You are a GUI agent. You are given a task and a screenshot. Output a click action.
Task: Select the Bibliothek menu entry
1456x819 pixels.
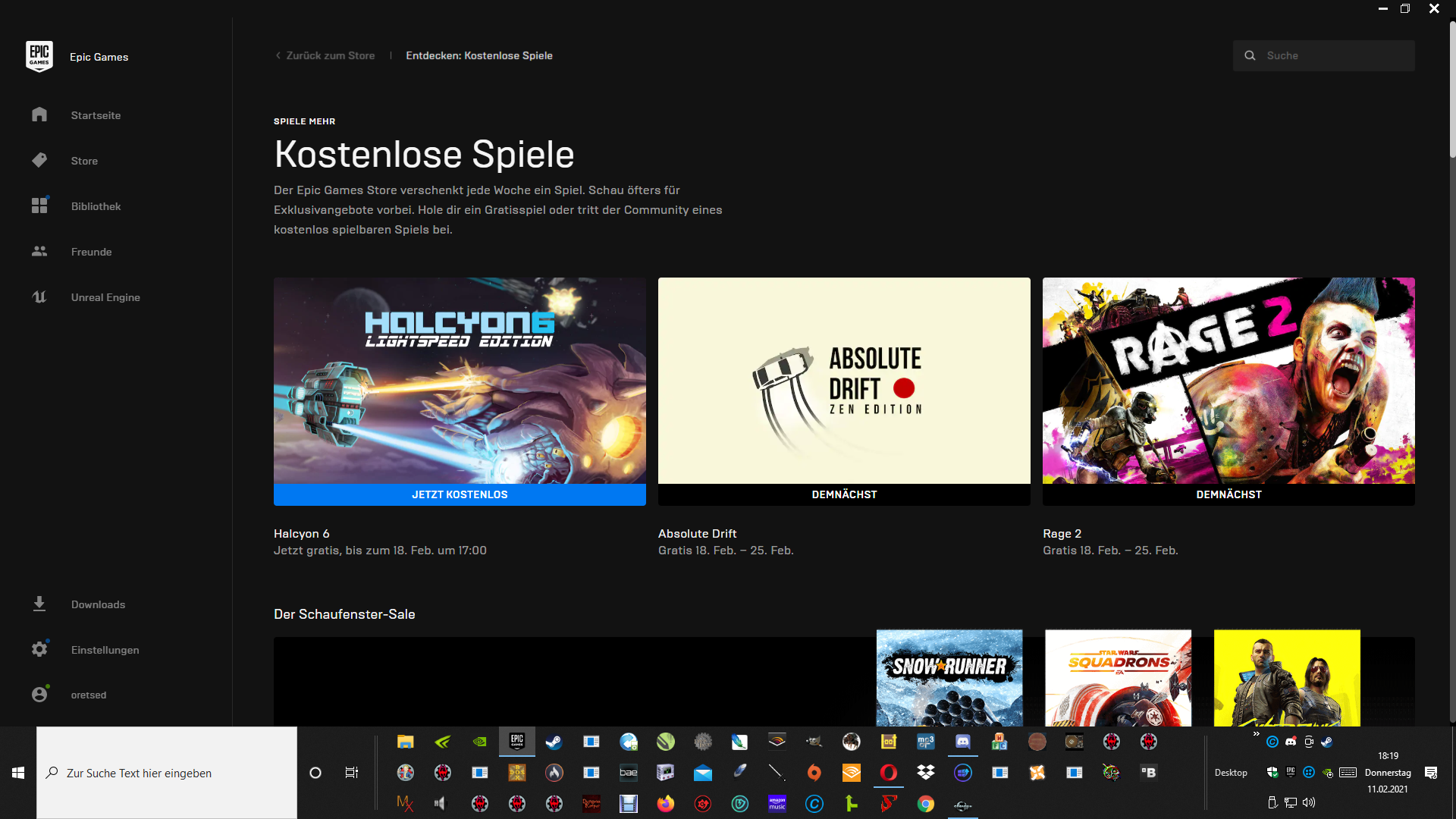coord(96,206)
